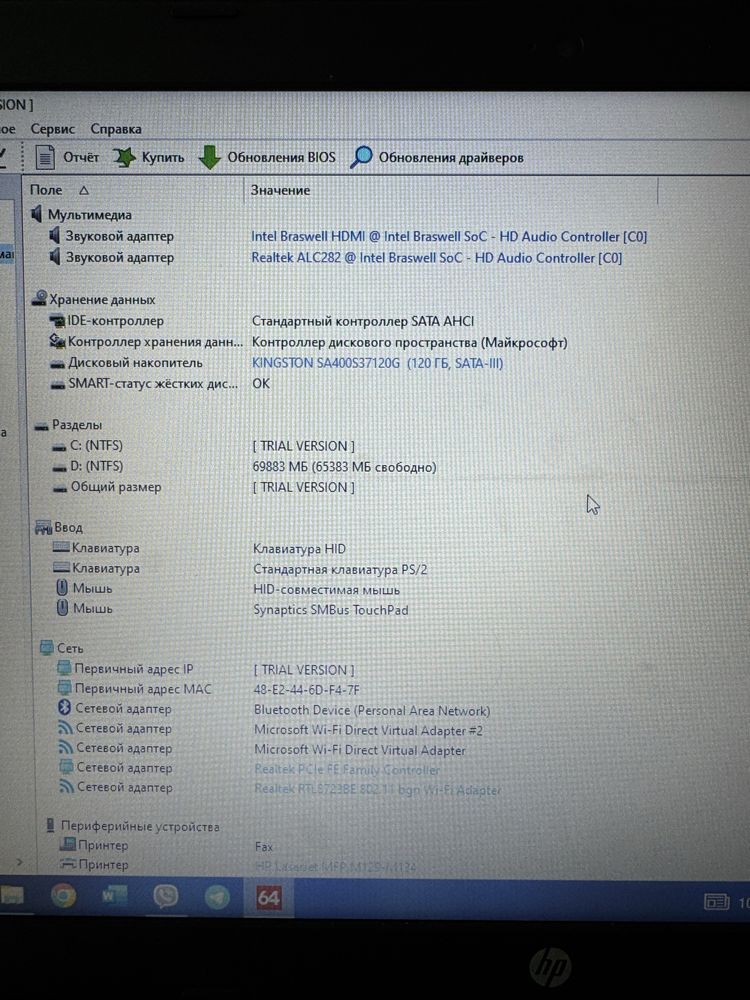750x1000 pixels.
Task: Open Viber from the taskbar
Action: pyautogui.click(x=166, y=897)
